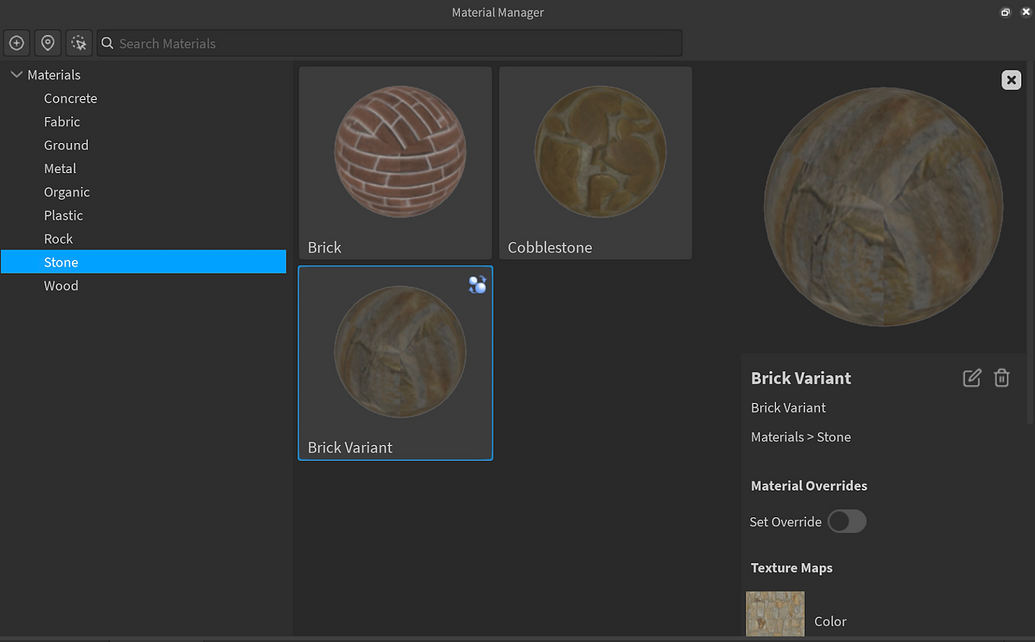Click the Materials > Stone breadcrumb path
Image resolution: width=1035 pixels, height=642 pixels.
[800, 437]
